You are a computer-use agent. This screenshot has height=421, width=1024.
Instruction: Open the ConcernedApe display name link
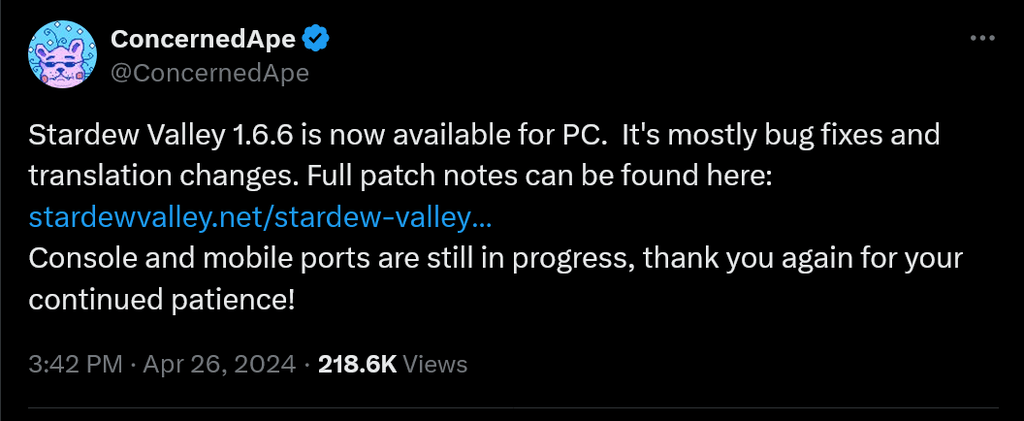(202, 40)
